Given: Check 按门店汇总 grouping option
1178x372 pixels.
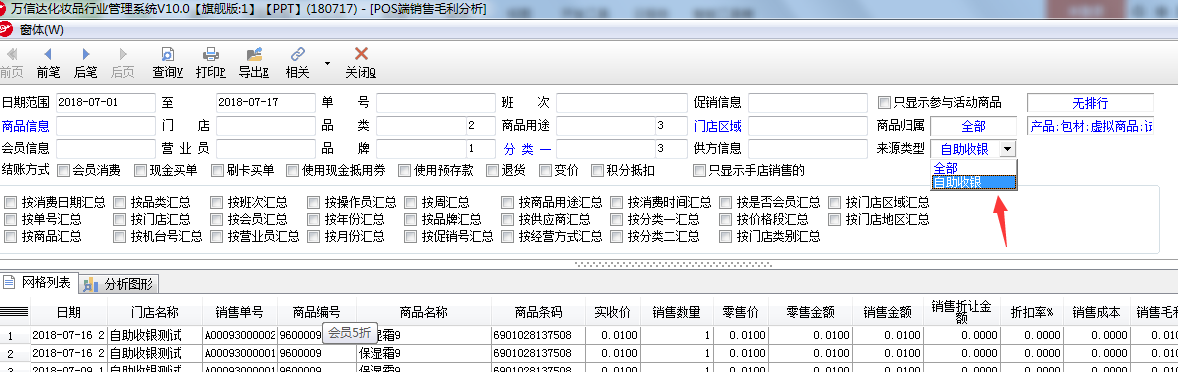Looking at the screenshot, I should click(119, 219).
